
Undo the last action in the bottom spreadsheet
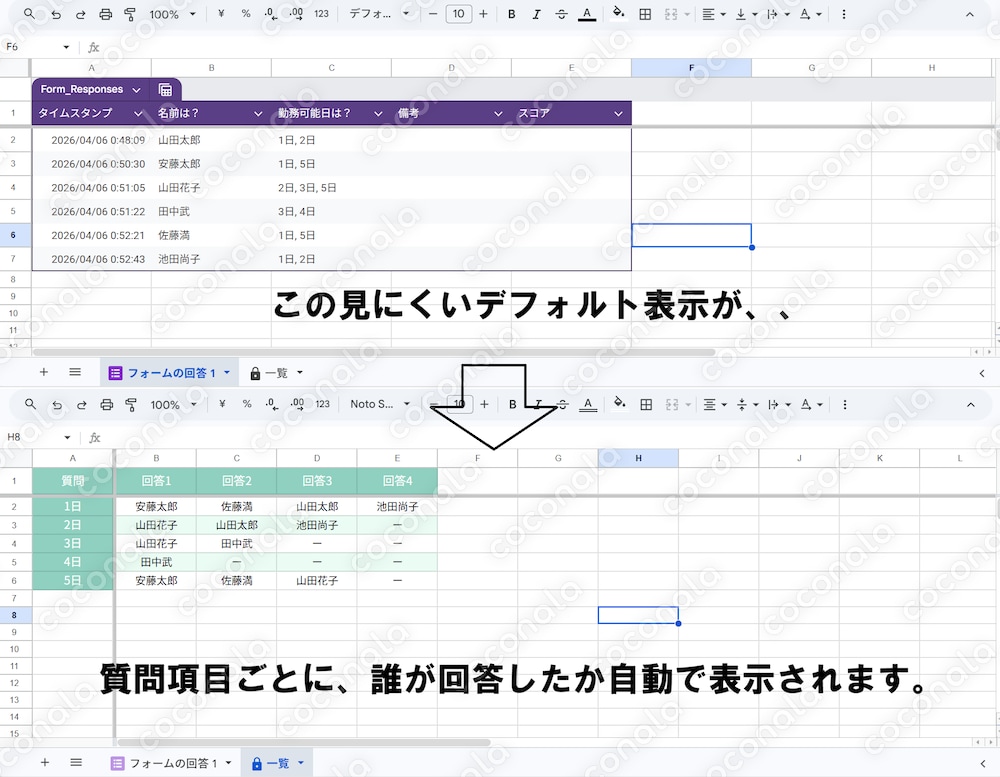(57, 404)
